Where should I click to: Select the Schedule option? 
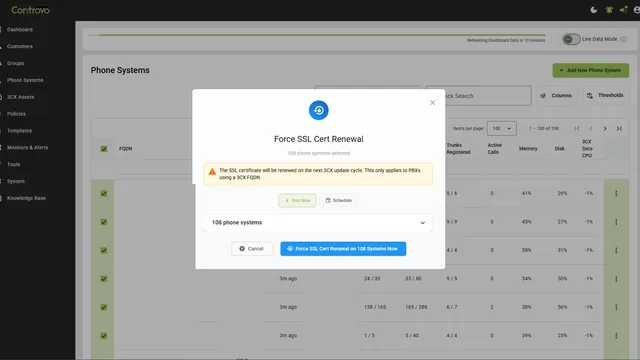(338, 200)
